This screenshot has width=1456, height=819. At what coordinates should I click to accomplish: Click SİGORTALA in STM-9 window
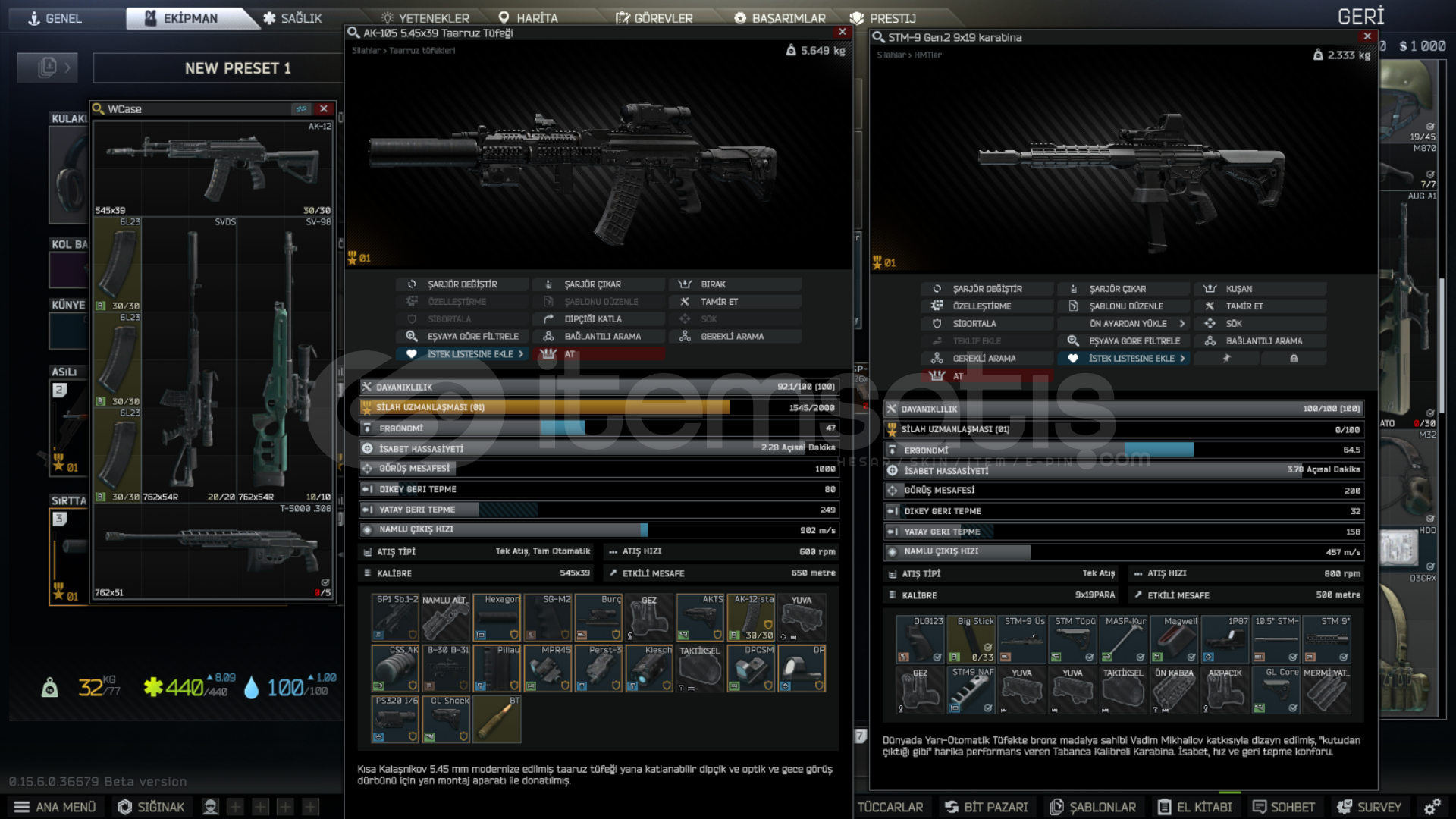987,324
